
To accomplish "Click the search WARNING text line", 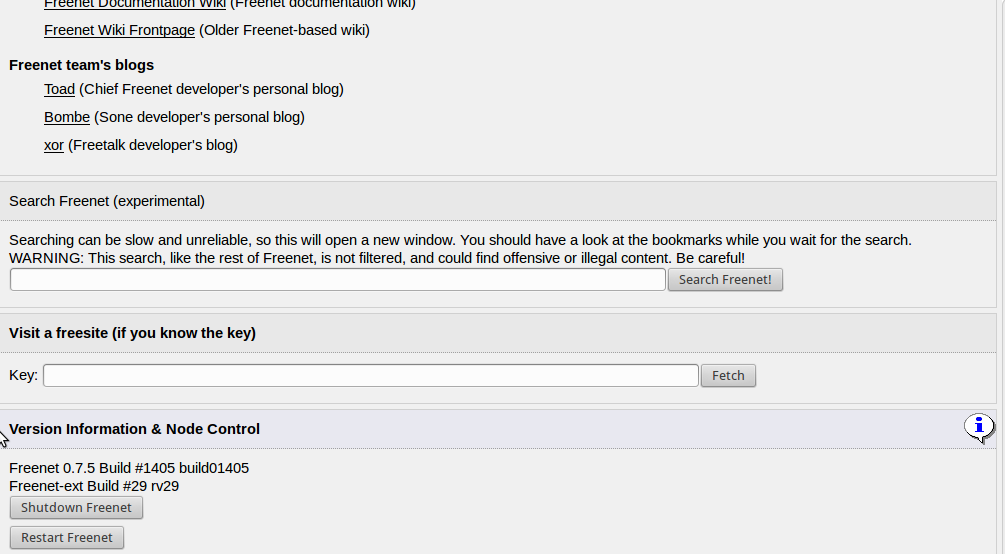I will (x=376, y=258).
